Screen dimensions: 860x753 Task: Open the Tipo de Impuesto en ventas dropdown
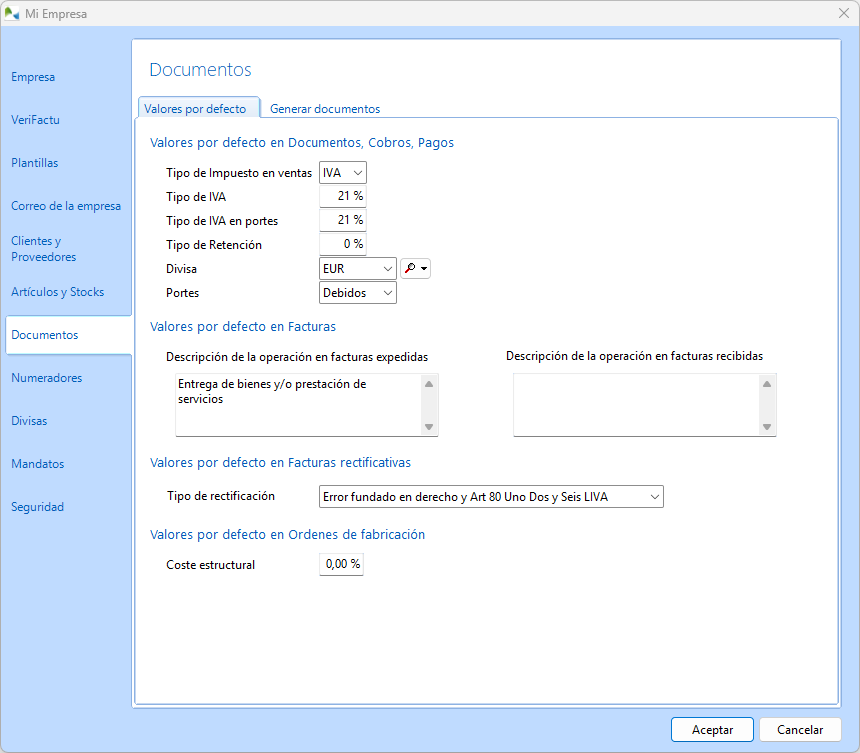pos(343,173)
